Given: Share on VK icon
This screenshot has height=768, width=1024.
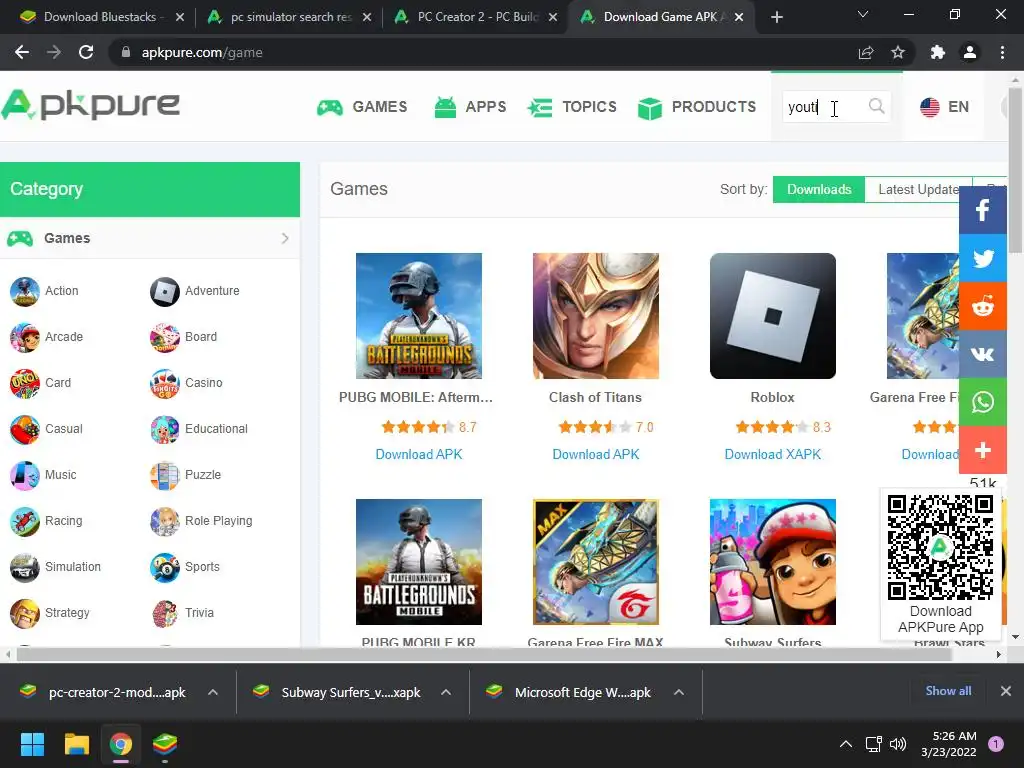Looking at the screenshot, I should pos(982,355).
